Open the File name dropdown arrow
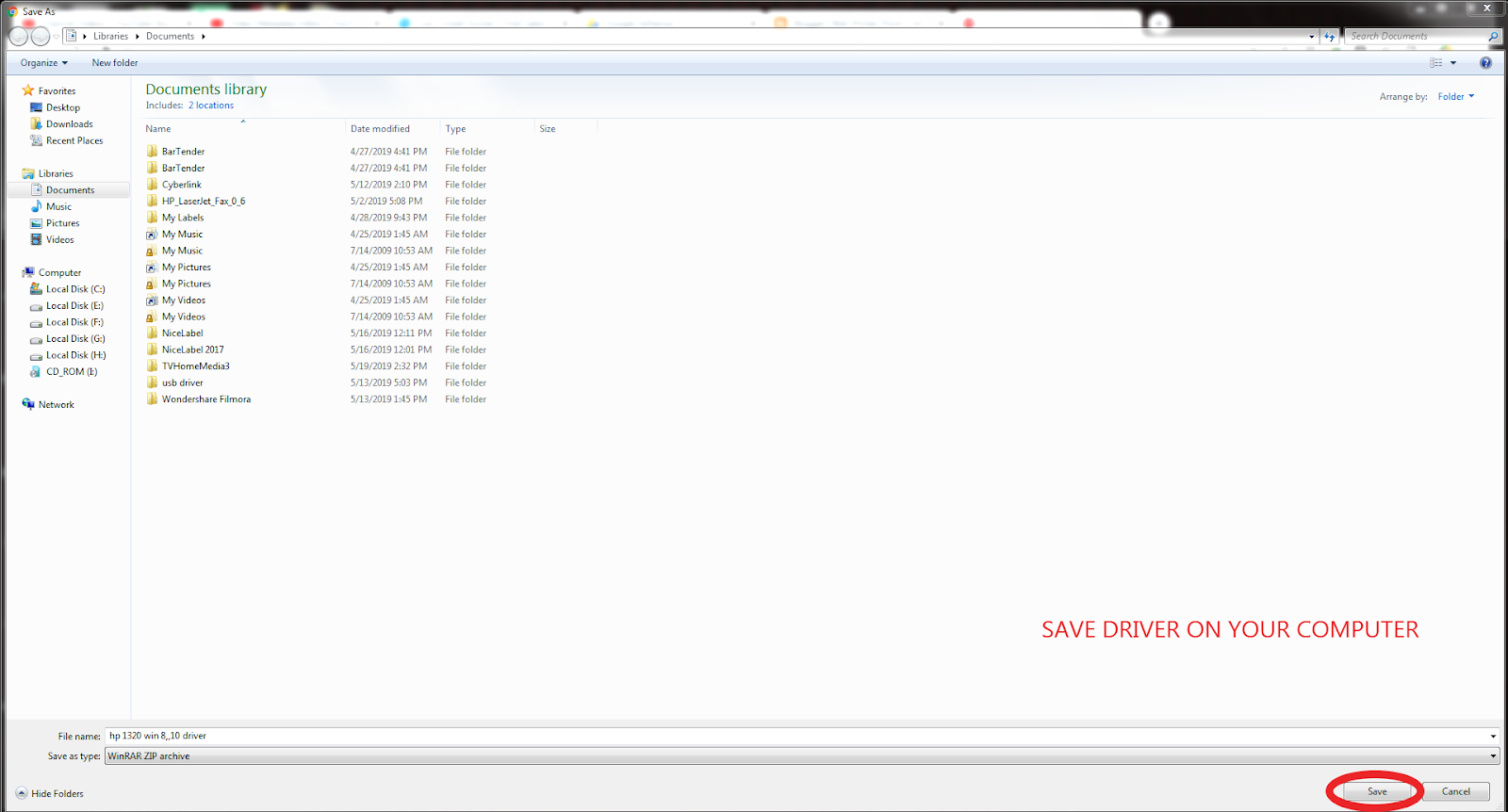The height and width of the screenshot is (812, 1508). coord(1493,737)
